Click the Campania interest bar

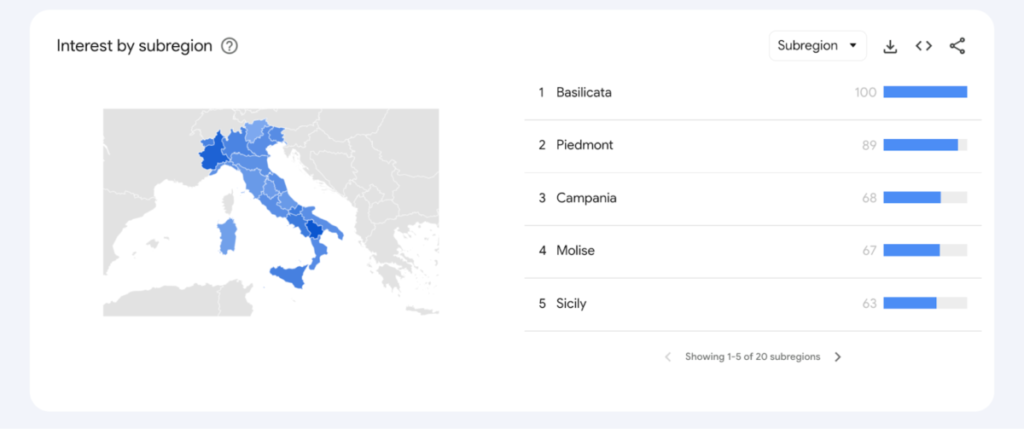tap(912, 198)
